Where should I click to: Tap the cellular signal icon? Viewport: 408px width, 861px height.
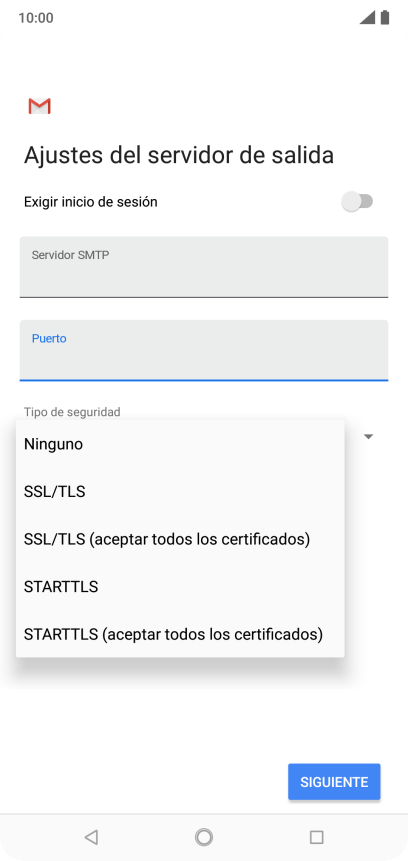[367, 18]
